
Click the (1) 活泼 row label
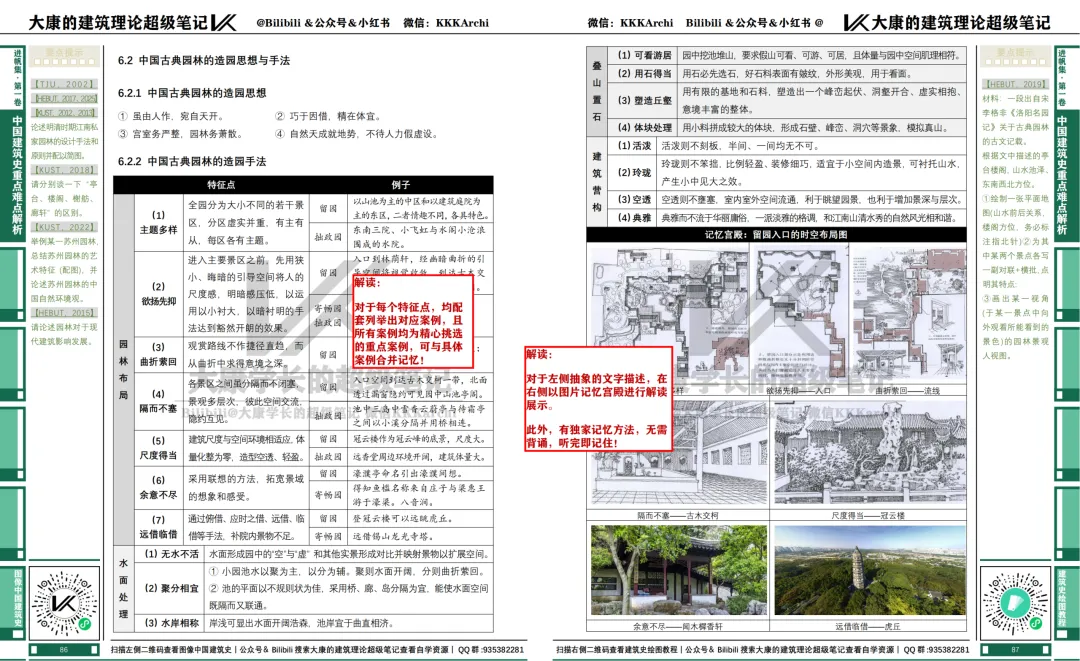pos(634,145)
